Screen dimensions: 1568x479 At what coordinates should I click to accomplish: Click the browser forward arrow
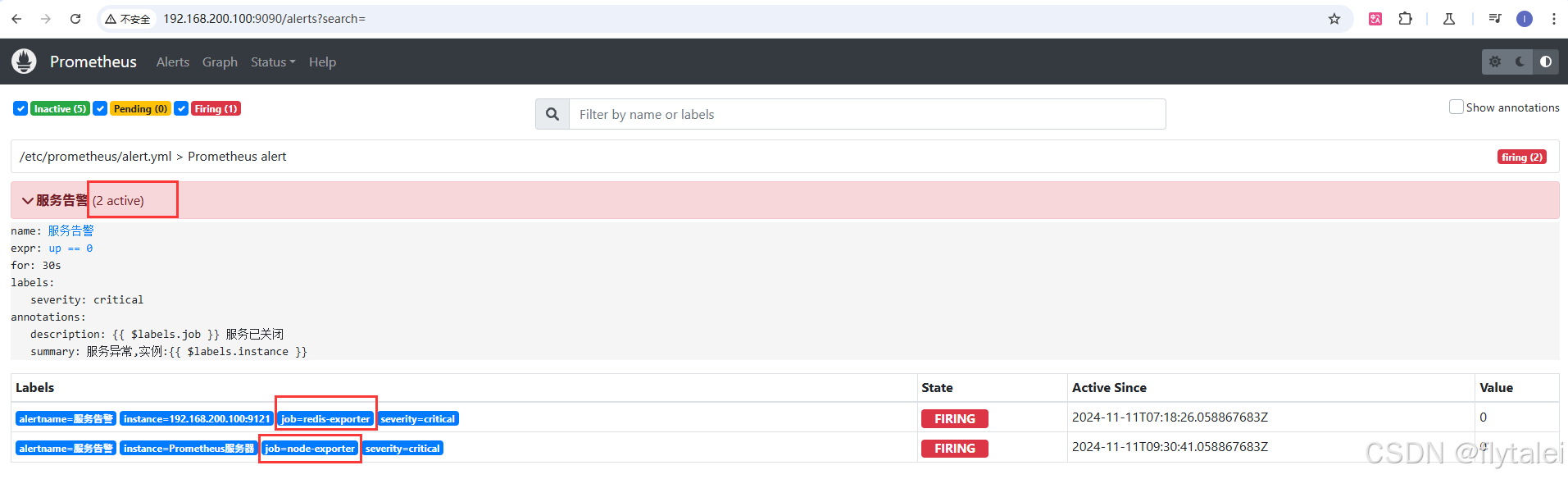46,18
